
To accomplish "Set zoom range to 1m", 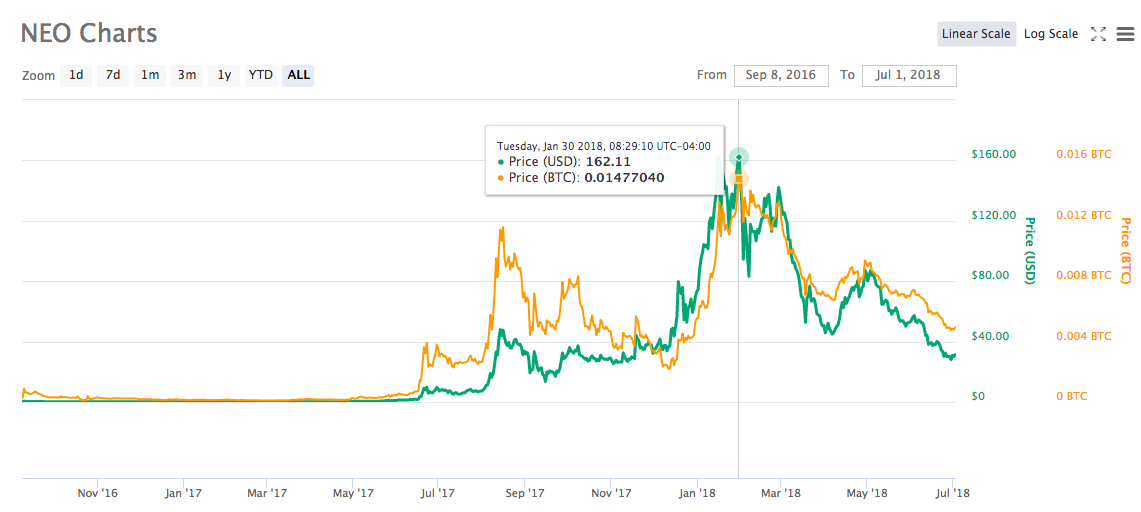I will [150, 75].
